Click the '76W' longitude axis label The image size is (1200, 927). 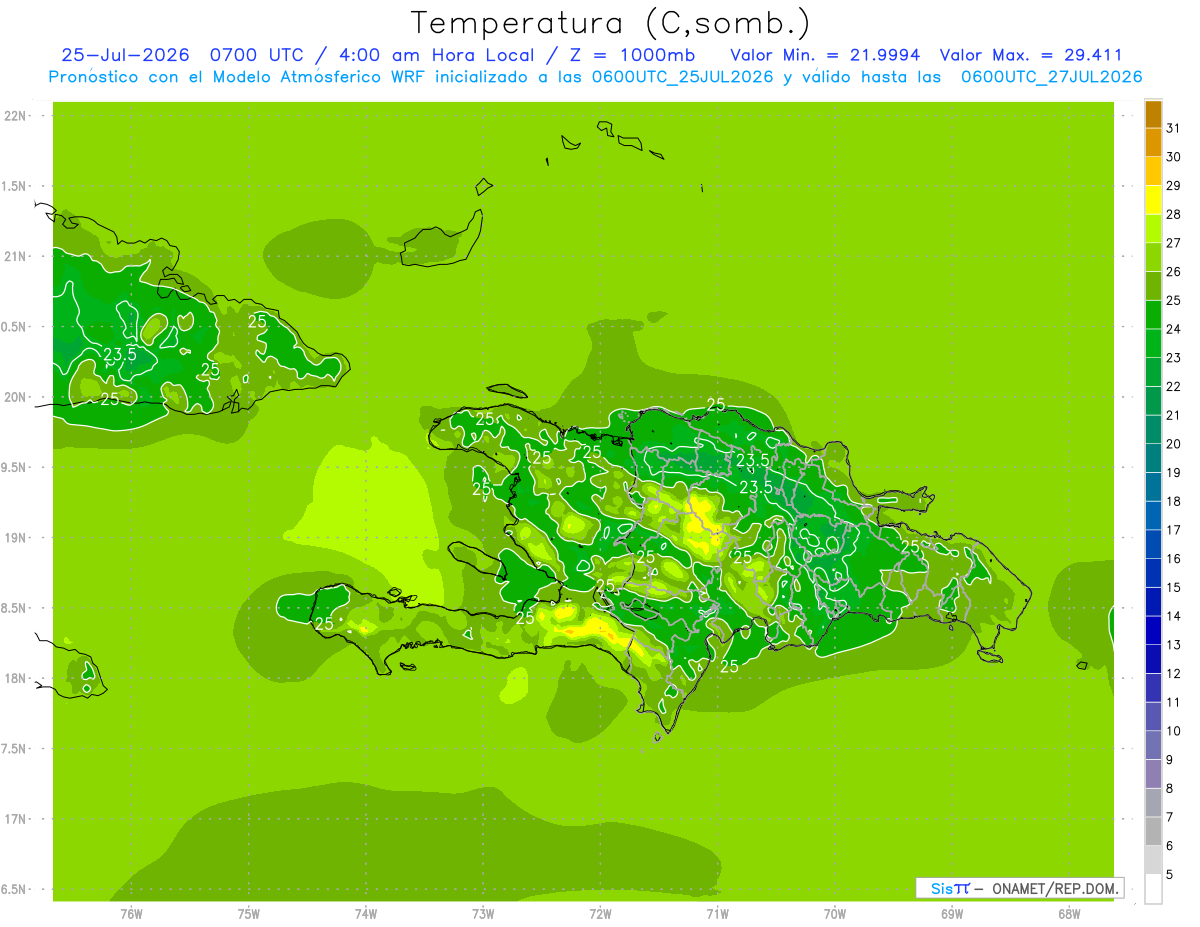[131, 914]
